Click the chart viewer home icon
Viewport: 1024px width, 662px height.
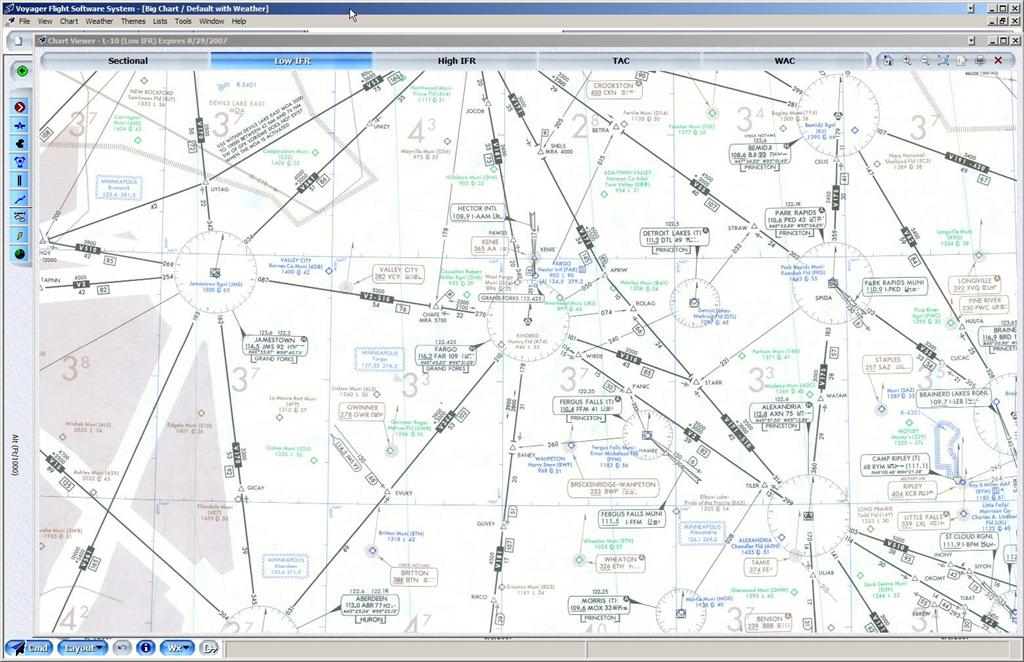(x=888, y=61)
